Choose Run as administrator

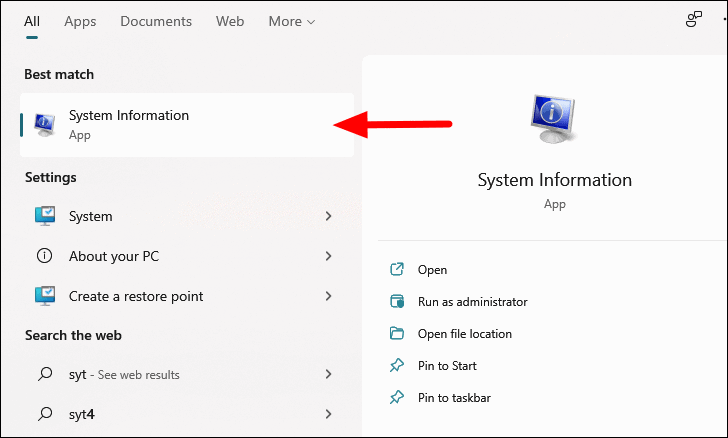(473, 302)
